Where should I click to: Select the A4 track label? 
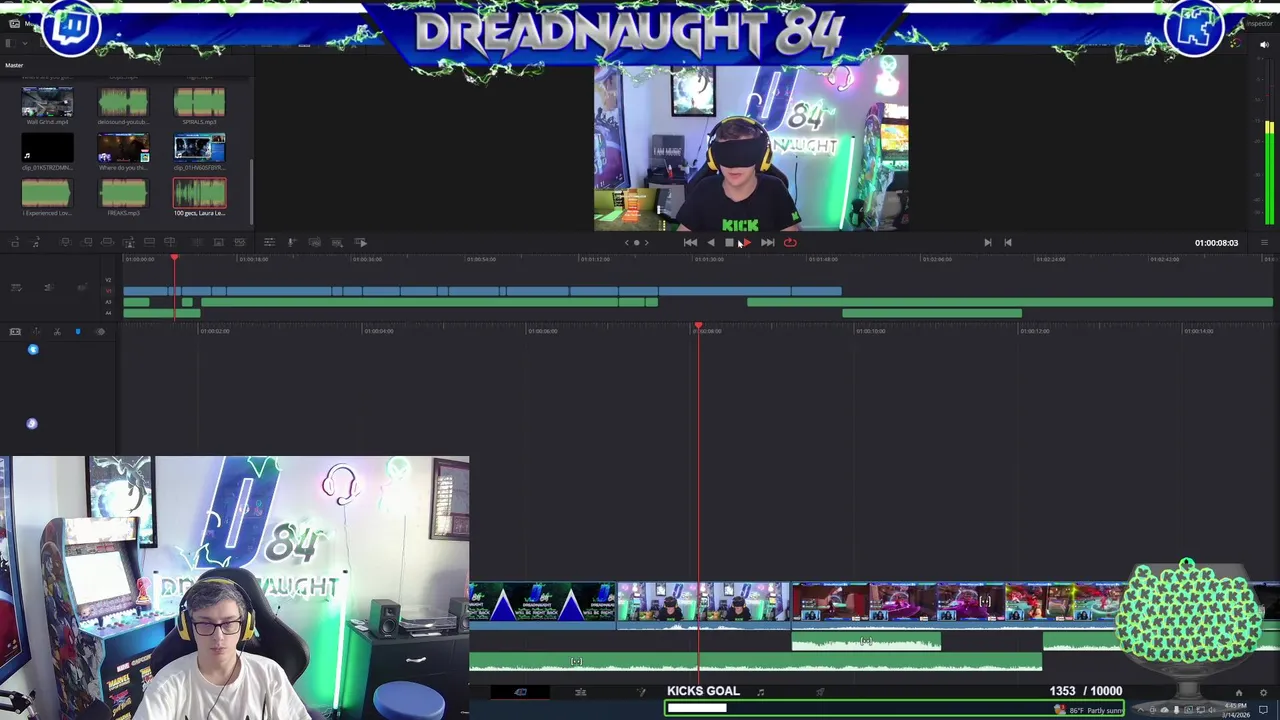pyautogui.click(x=108, y=313)
